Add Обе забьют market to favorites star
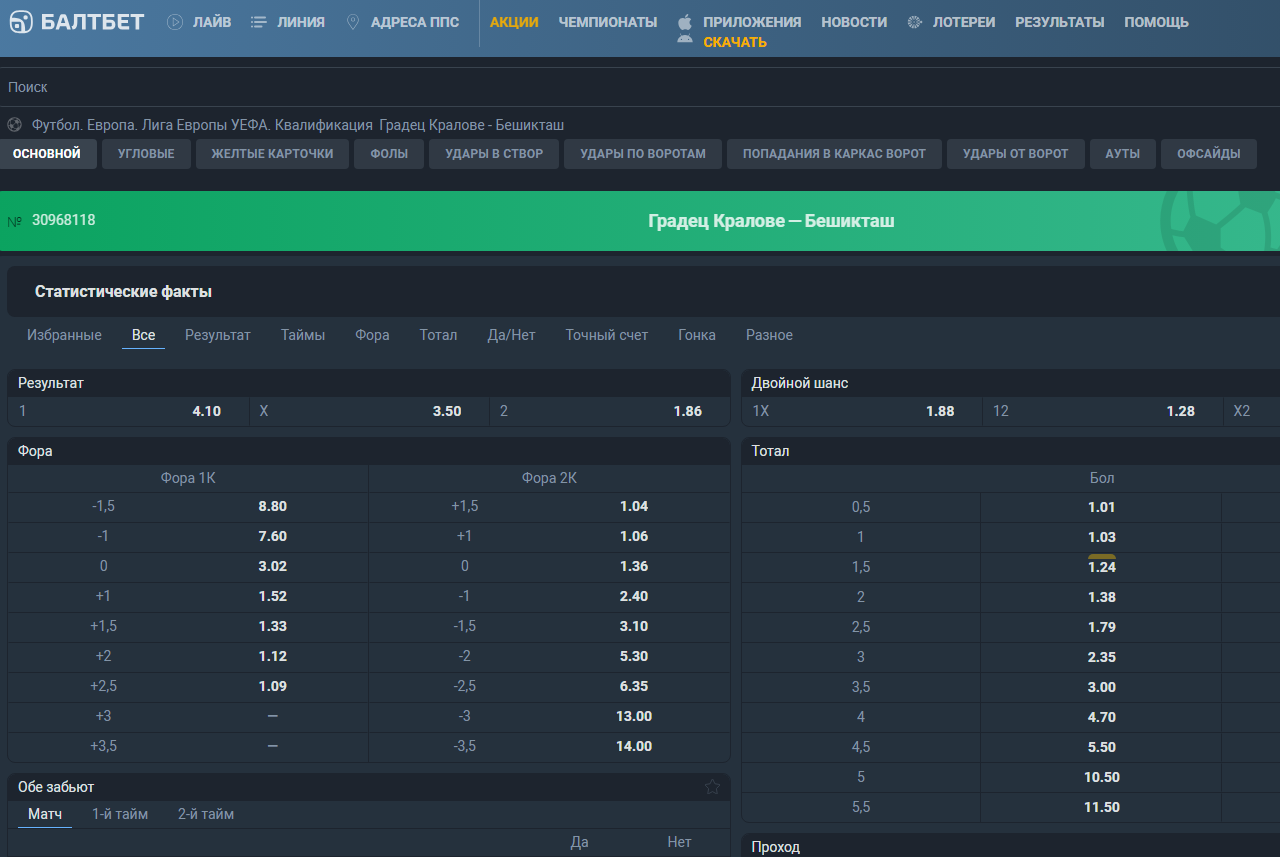 pyautogui.click(x=712, y=787)
